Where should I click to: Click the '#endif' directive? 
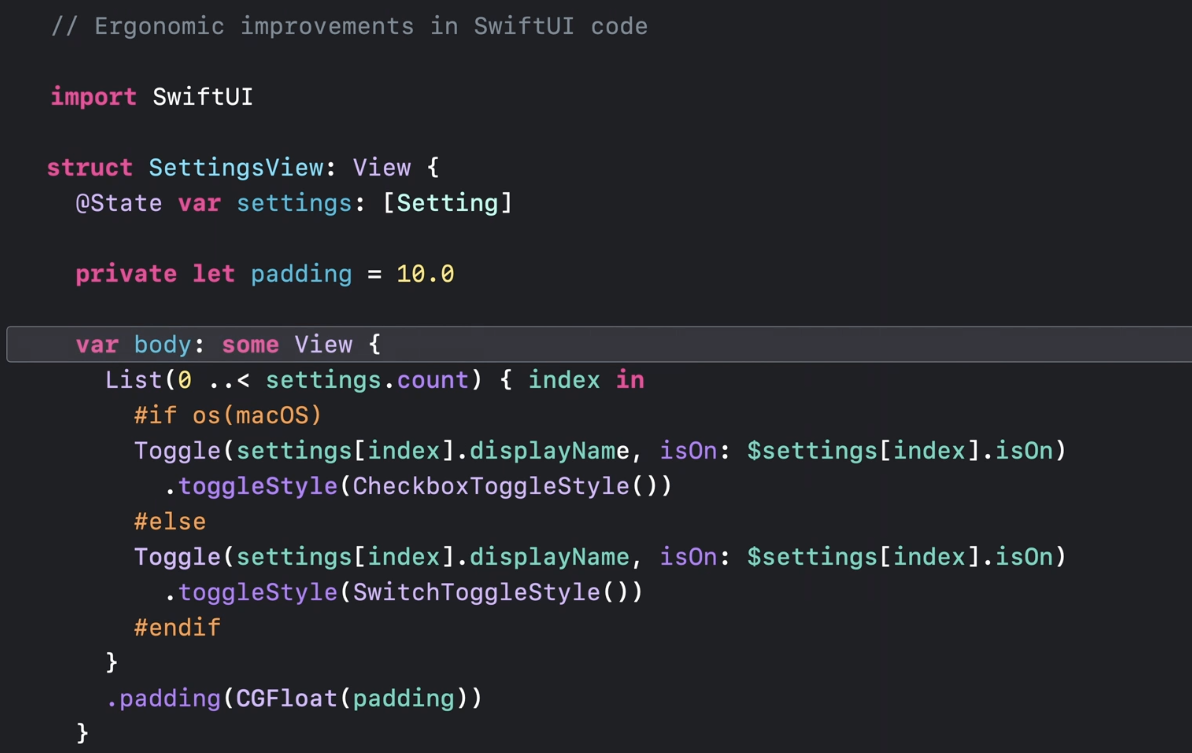177,628
